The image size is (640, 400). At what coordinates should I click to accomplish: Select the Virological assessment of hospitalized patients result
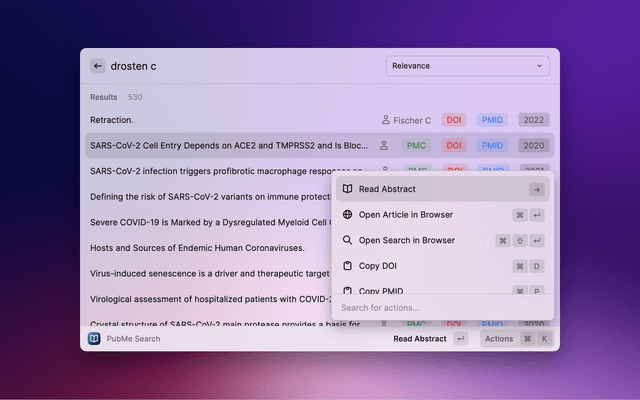[200, 298]
